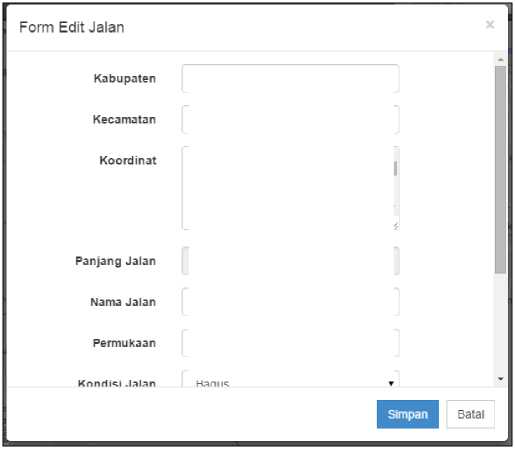Image resolution: width=515 pixels, height=449 pixels.
Task: Click the form scrollbar down arrow
Action: point(500,379)
